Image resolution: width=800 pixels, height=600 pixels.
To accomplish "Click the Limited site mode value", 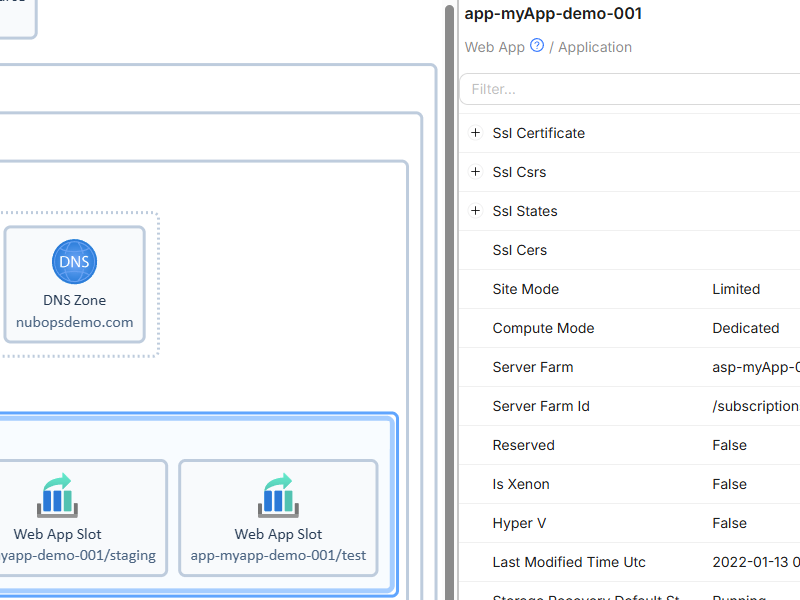I will [x=736, y=289].
